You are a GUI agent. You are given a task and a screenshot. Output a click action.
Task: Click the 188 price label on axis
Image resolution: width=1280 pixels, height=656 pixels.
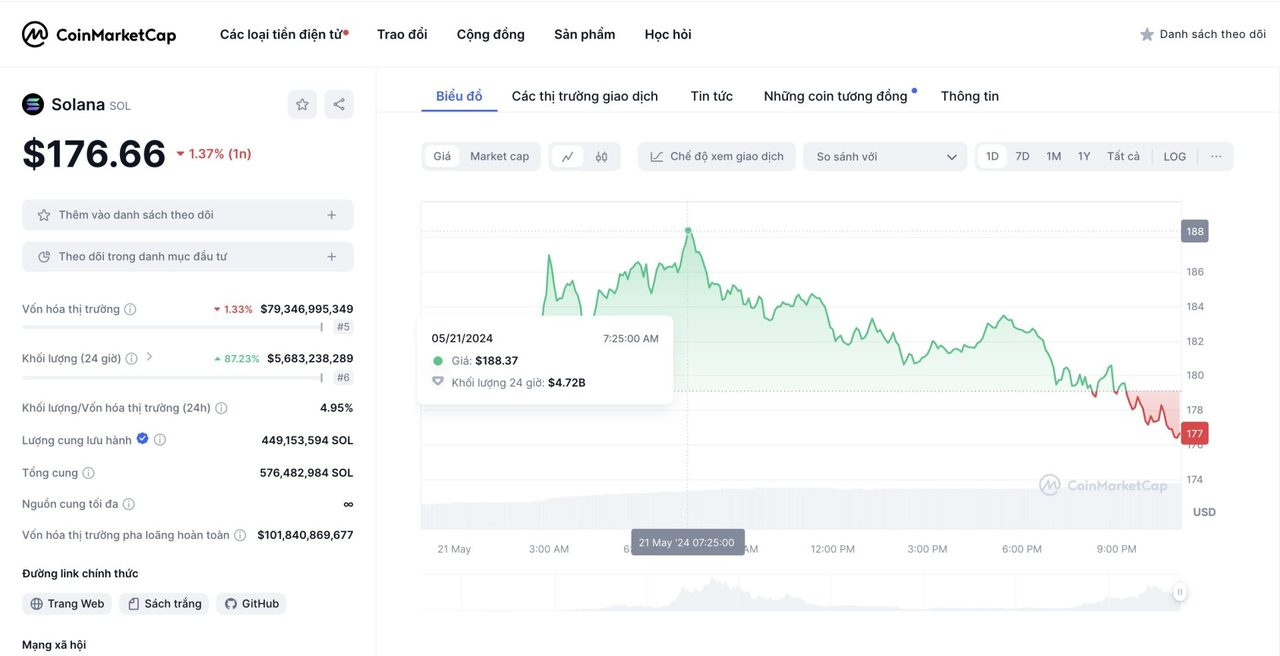tap(1195, 231)
